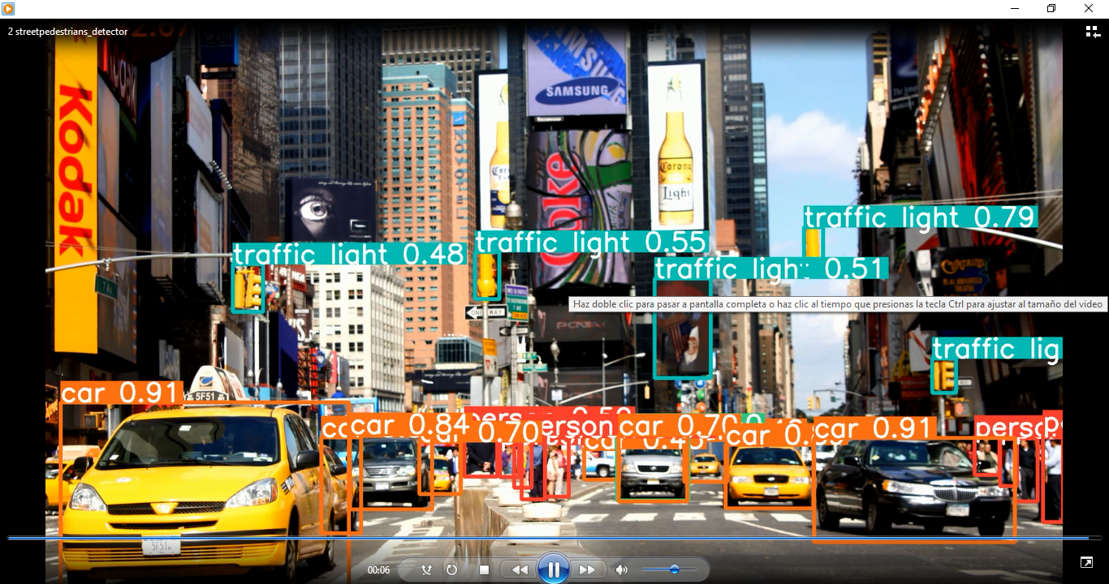Viewport: 1109px width, 584px height.
Task: Click the fast forward/next button
Action: 588,570
